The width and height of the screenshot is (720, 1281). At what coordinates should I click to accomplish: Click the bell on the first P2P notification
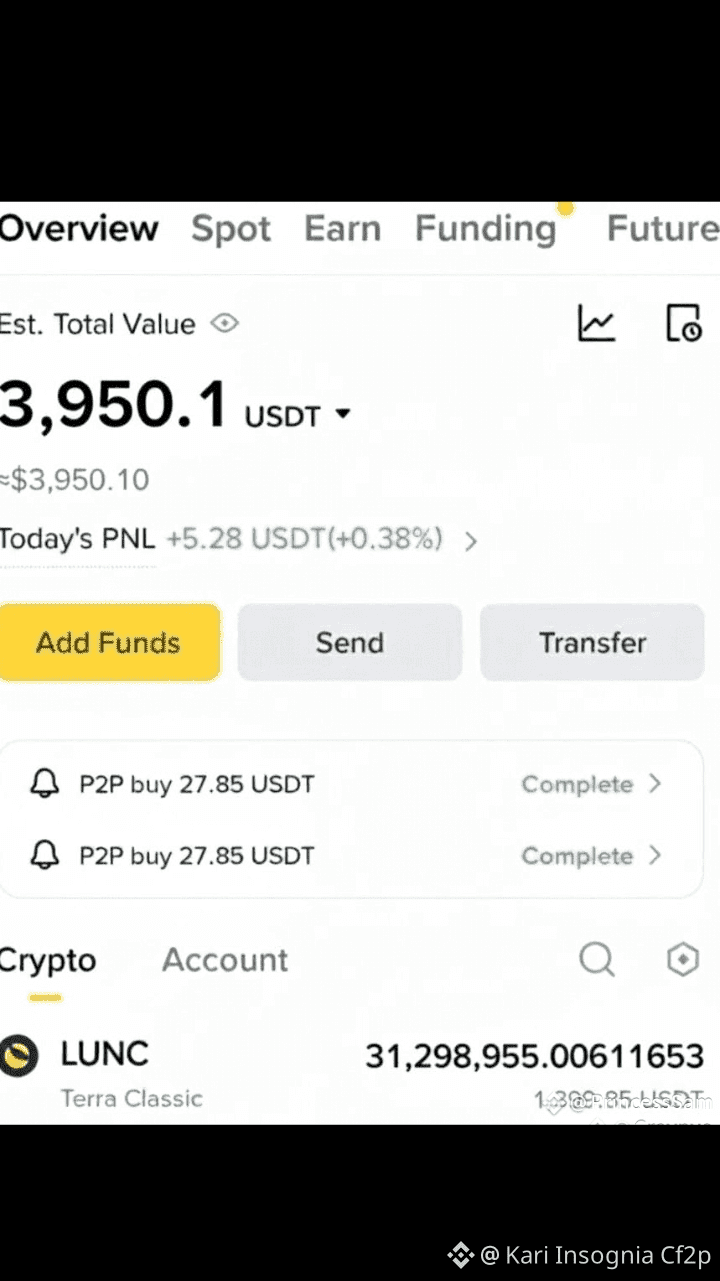45,784
